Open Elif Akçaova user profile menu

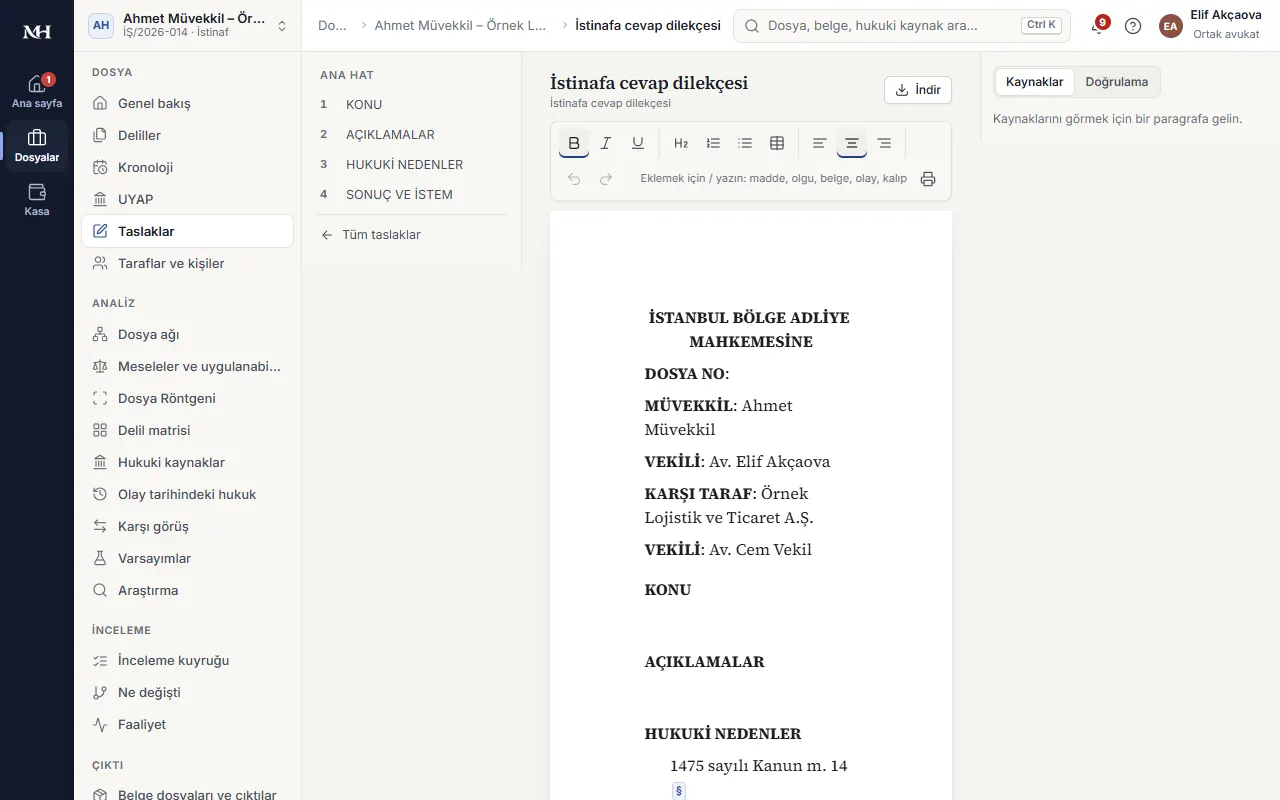tap(1210, 26)
